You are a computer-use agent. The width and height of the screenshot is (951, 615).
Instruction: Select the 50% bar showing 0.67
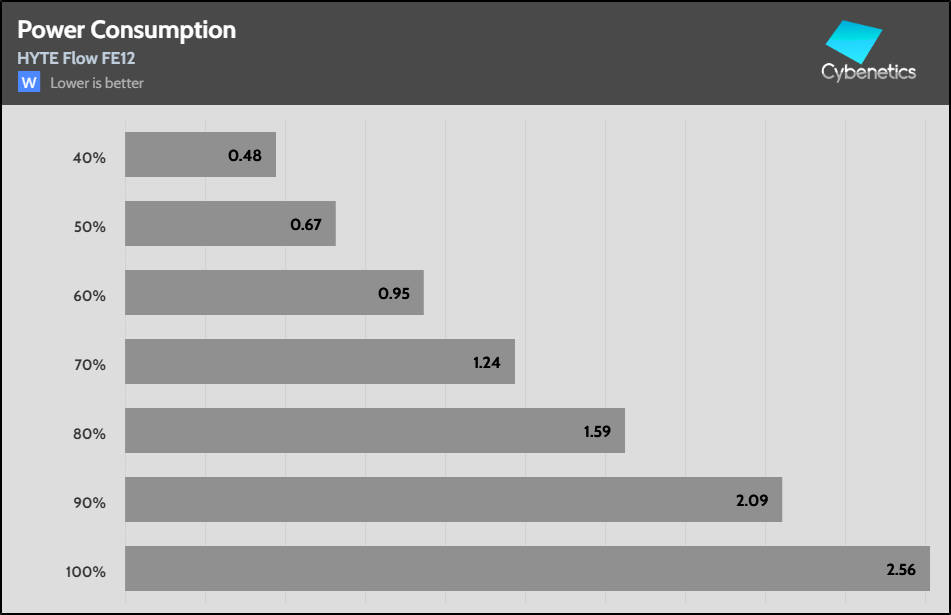(230, 223)
